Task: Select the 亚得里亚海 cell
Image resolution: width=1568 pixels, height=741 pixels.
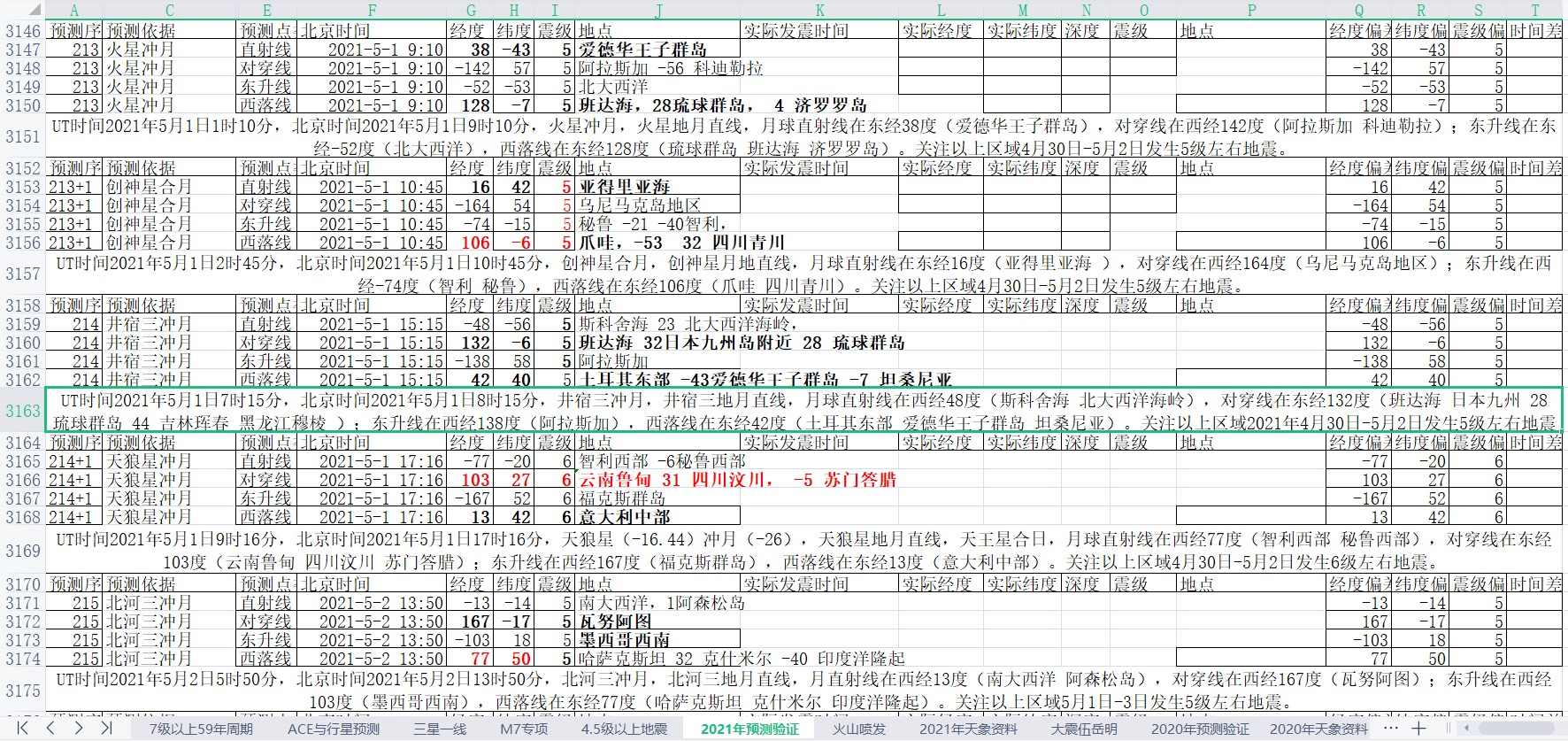Action: point(658,187)
